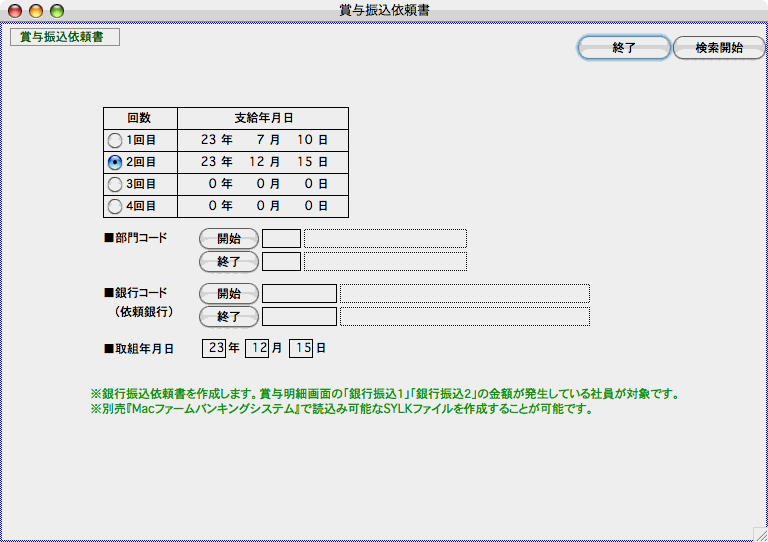Viewport: 768px width, 542px height.
Task: Close the window with the red button
Action: click(x=15, y=10)
